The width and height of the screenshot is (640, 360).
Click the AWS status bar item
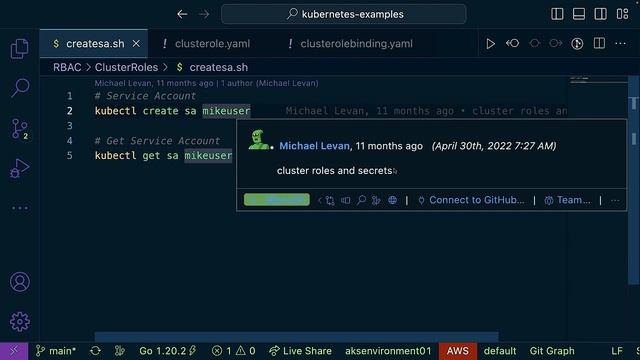(x=458, y=351)
